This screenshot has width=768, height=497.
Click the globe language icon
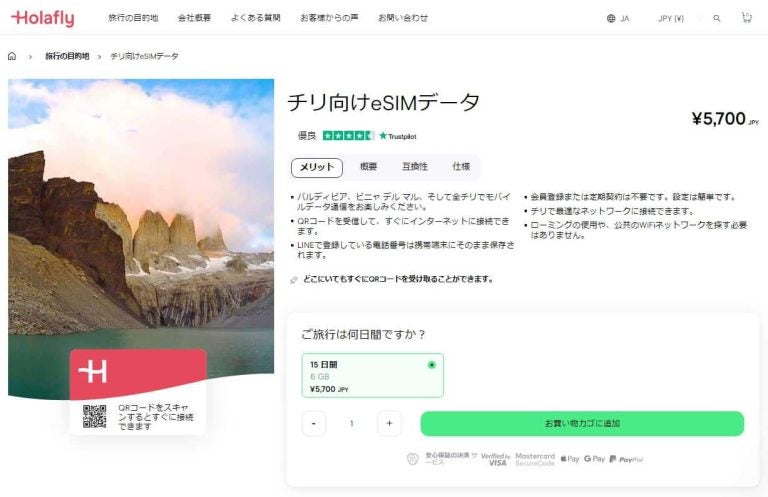[611, 19]
